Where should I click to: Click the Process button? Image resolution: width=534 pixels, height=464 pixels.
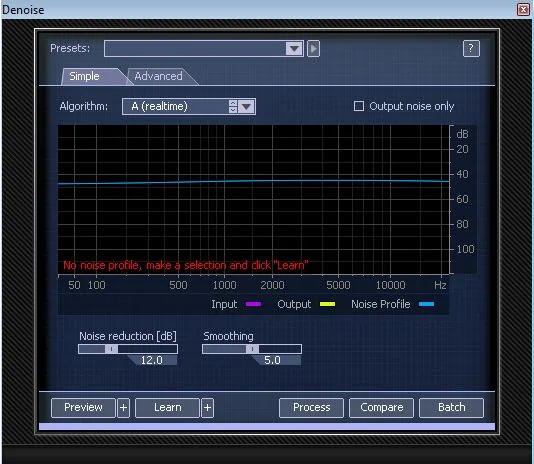click(x=312, y=407)
